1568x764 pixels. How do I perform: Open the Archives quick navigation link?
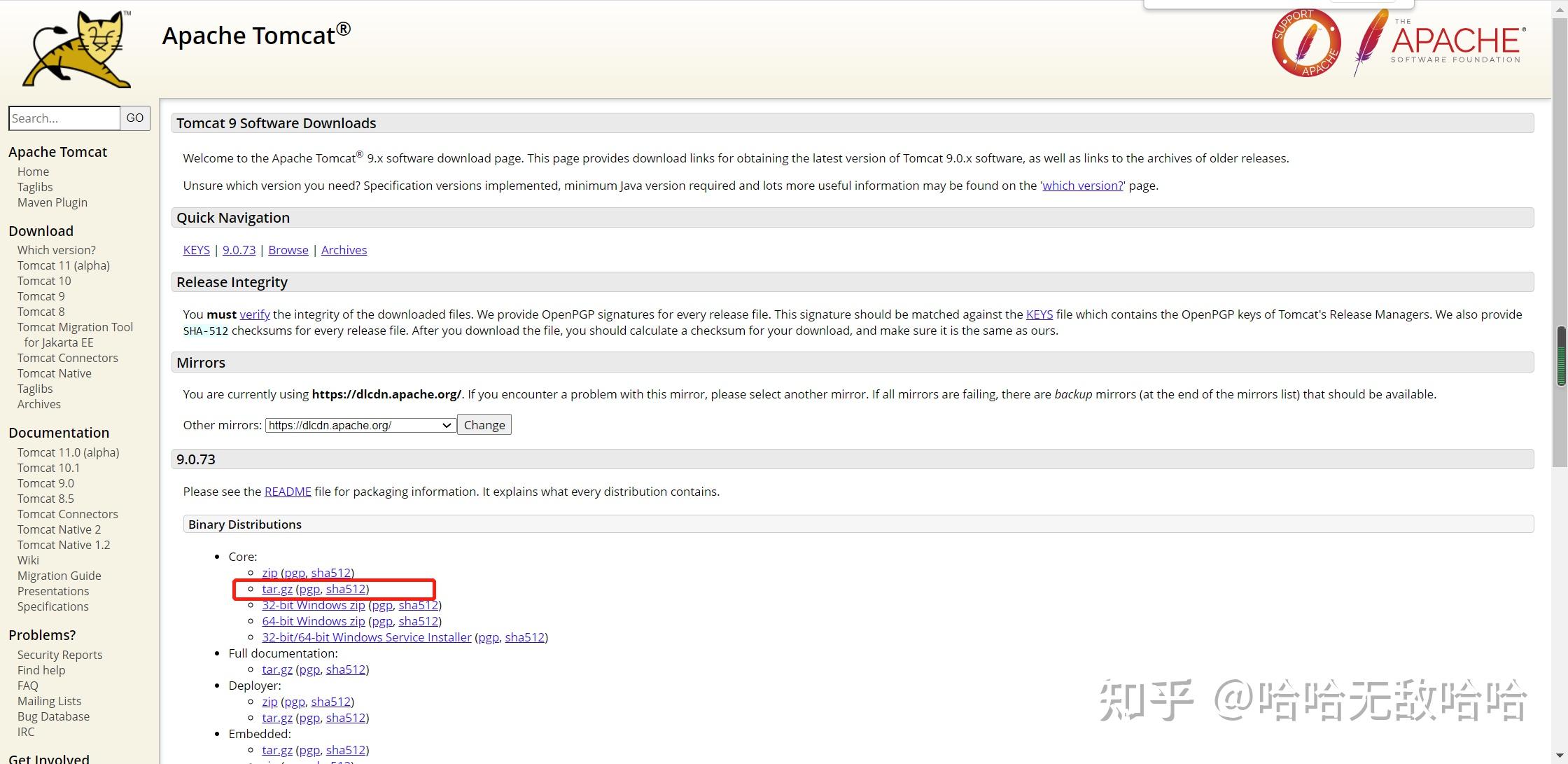tap(344, 250)
